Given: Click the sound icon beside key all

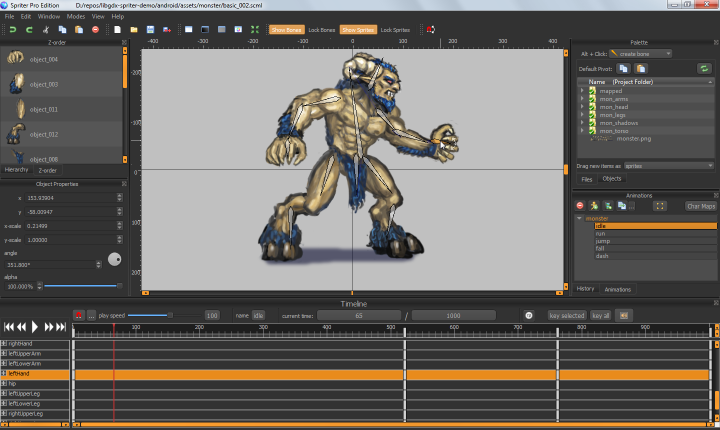Looking at the screenshot, I should 624,316.
